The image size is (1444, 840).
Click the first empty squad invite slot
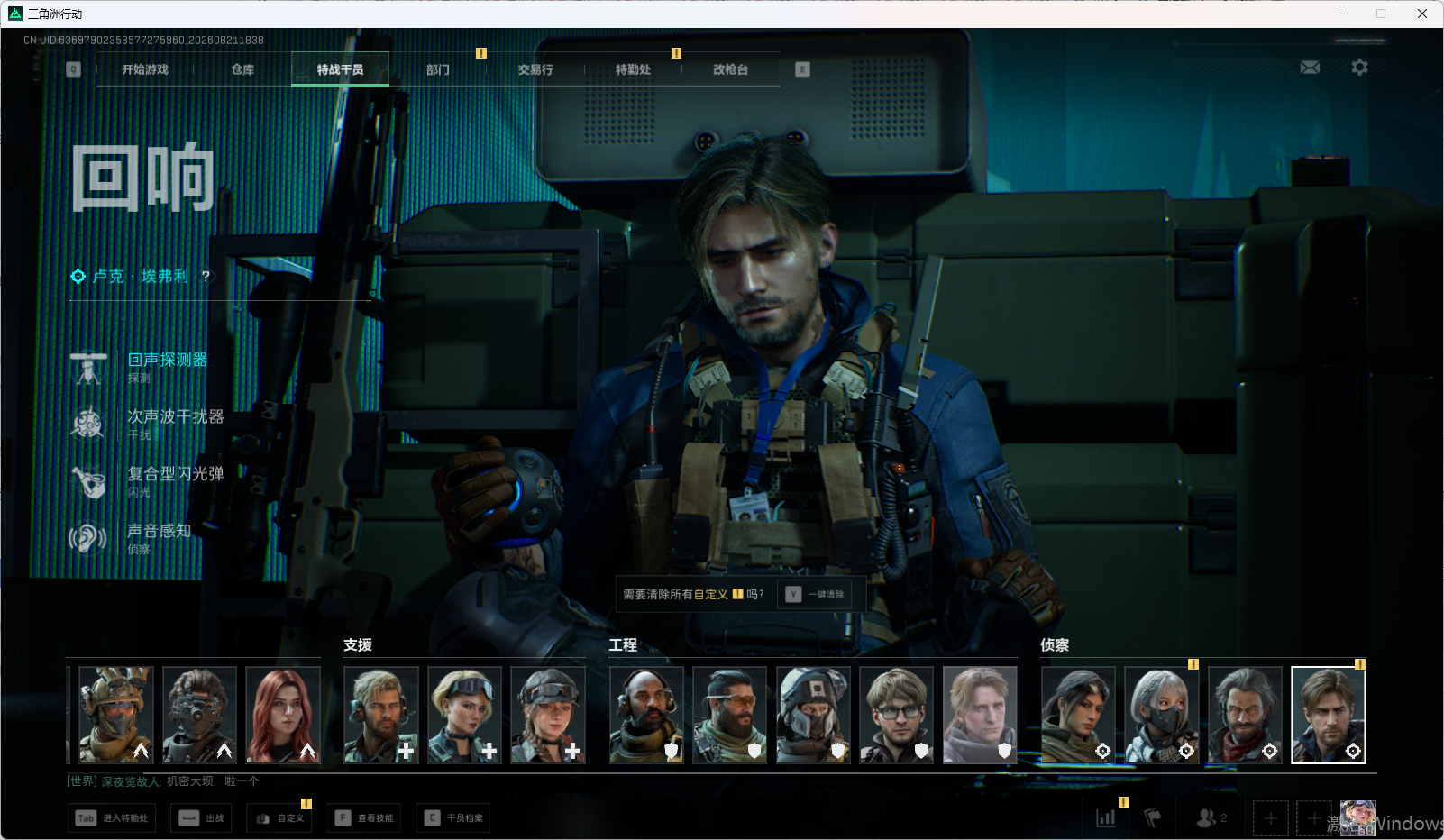[x=1271, y=818]
